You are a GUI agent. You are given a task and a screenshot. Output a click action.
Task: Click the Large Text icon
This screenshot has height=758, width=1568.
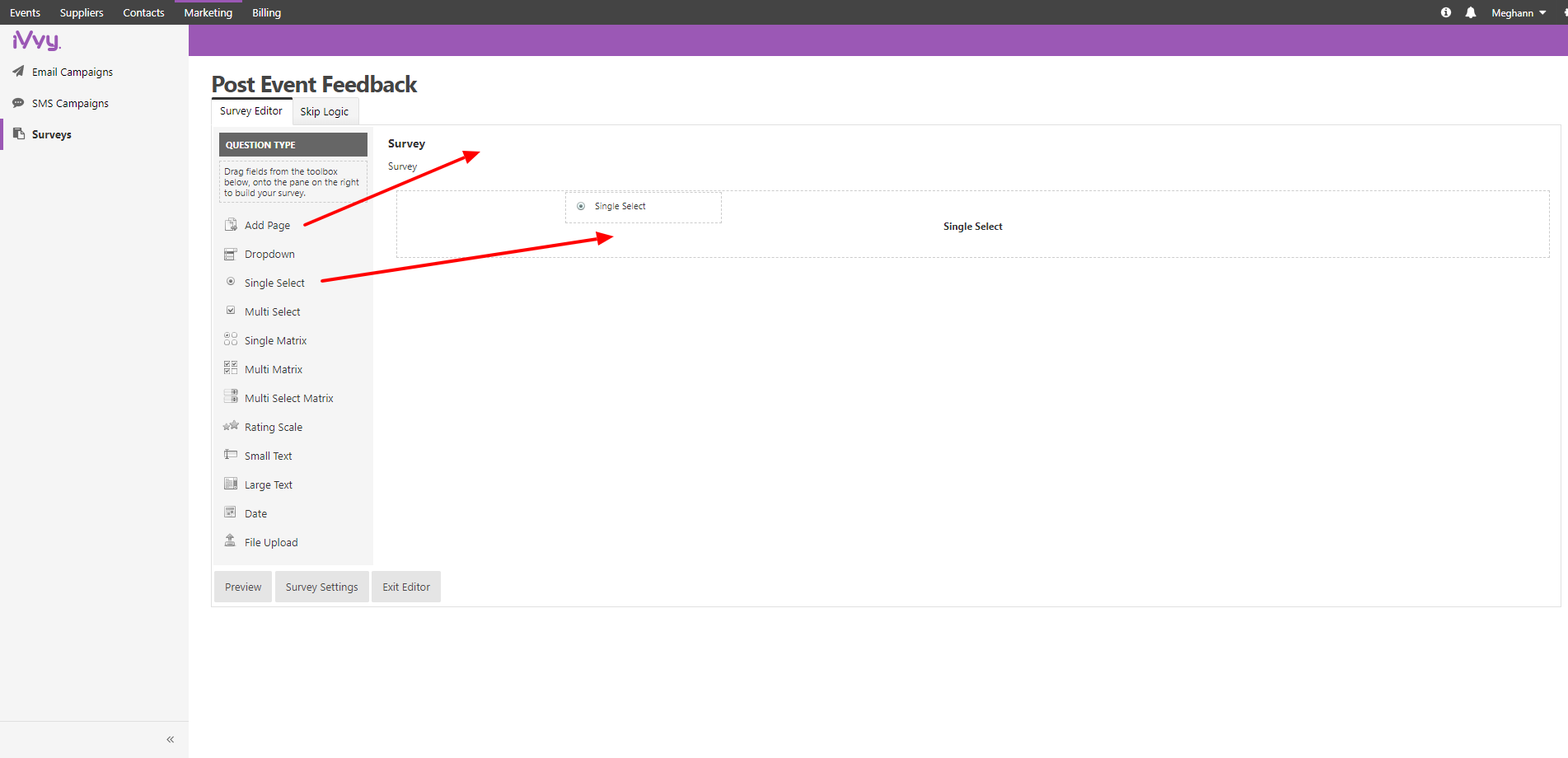click(231, 484)
